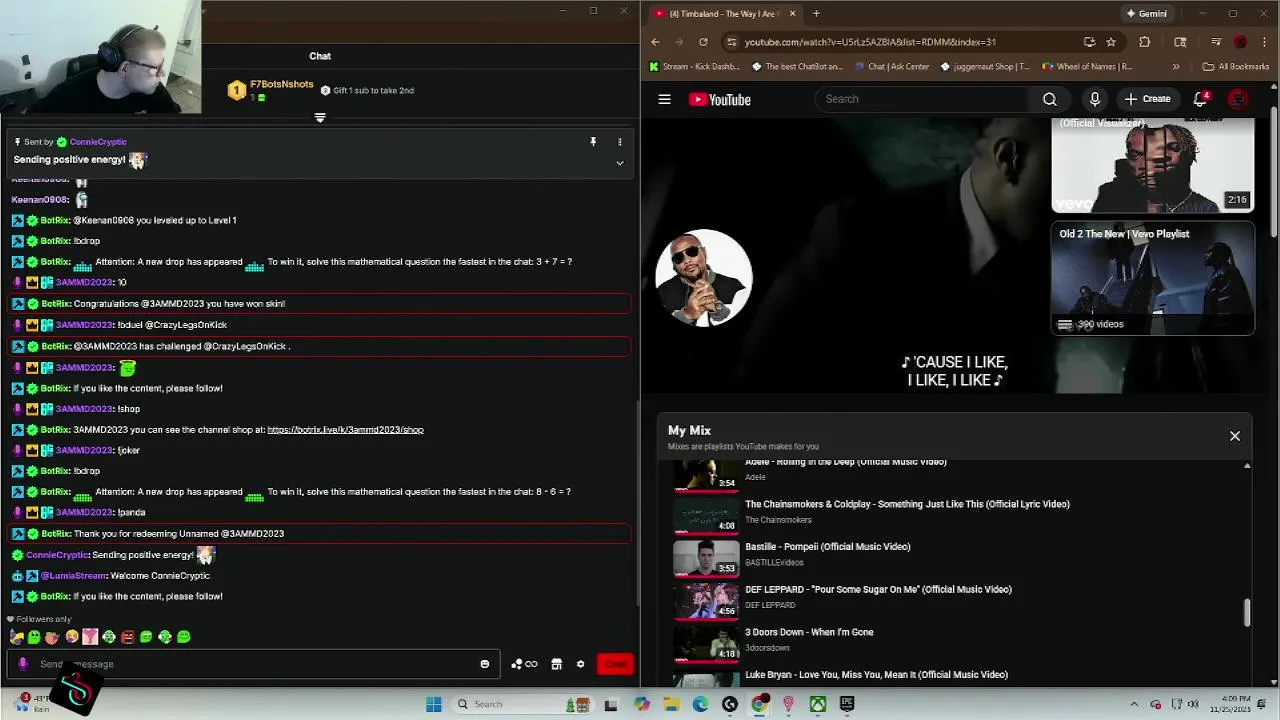Open Xbox app from taskbar

pos(818,704)
